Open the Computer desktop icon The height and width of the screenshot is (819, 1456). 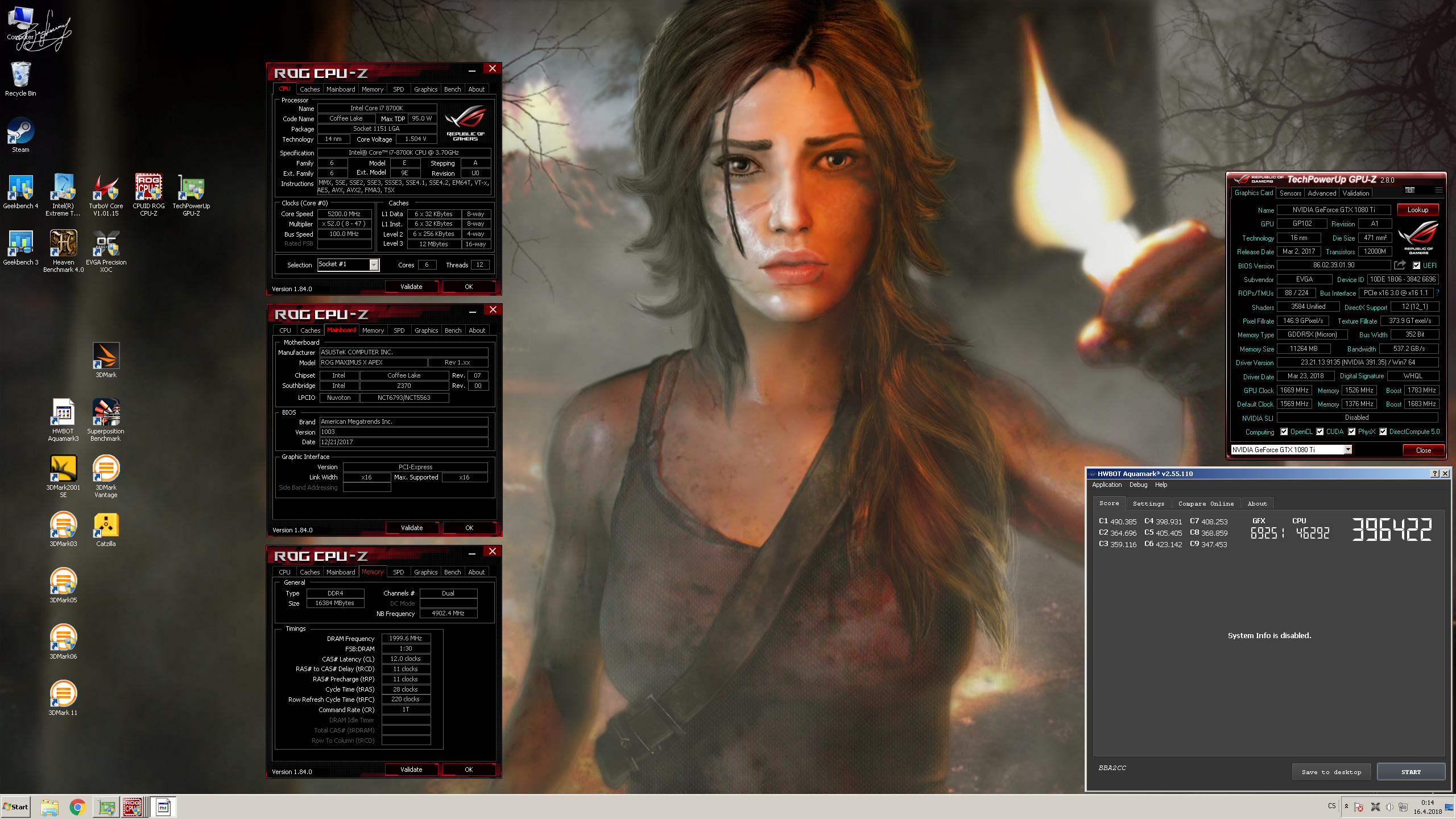tap(20, 23)
